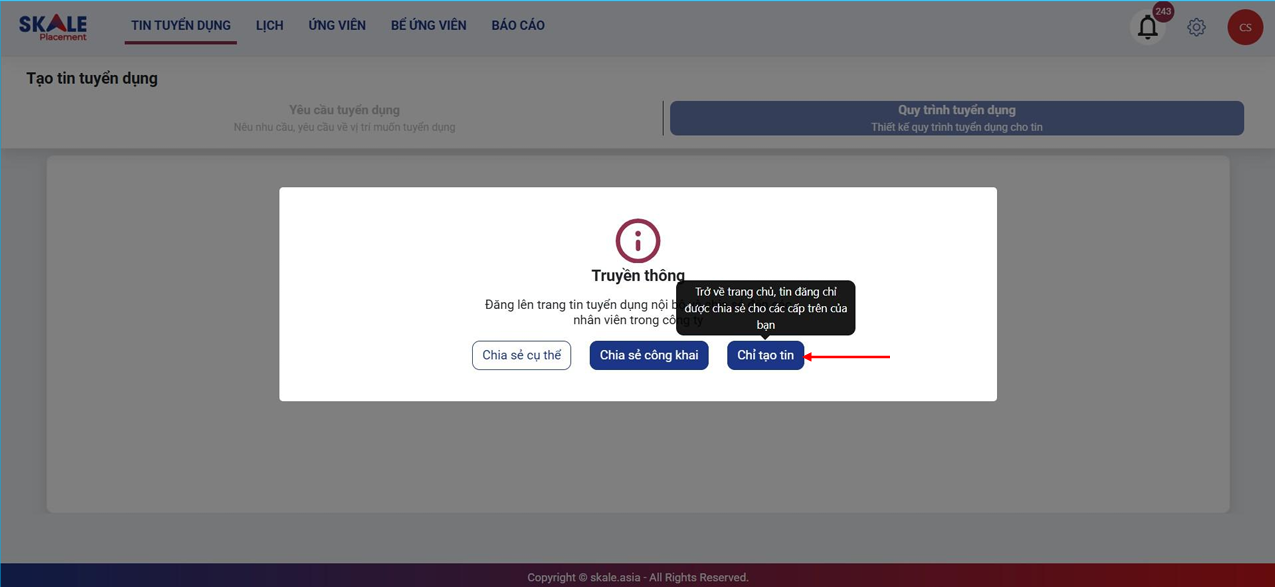Screen dimensions: 1275x587
Task: Click the Tạo tin tuyển dụng page title
Action: pyautogui.click(x=92, y=78)
